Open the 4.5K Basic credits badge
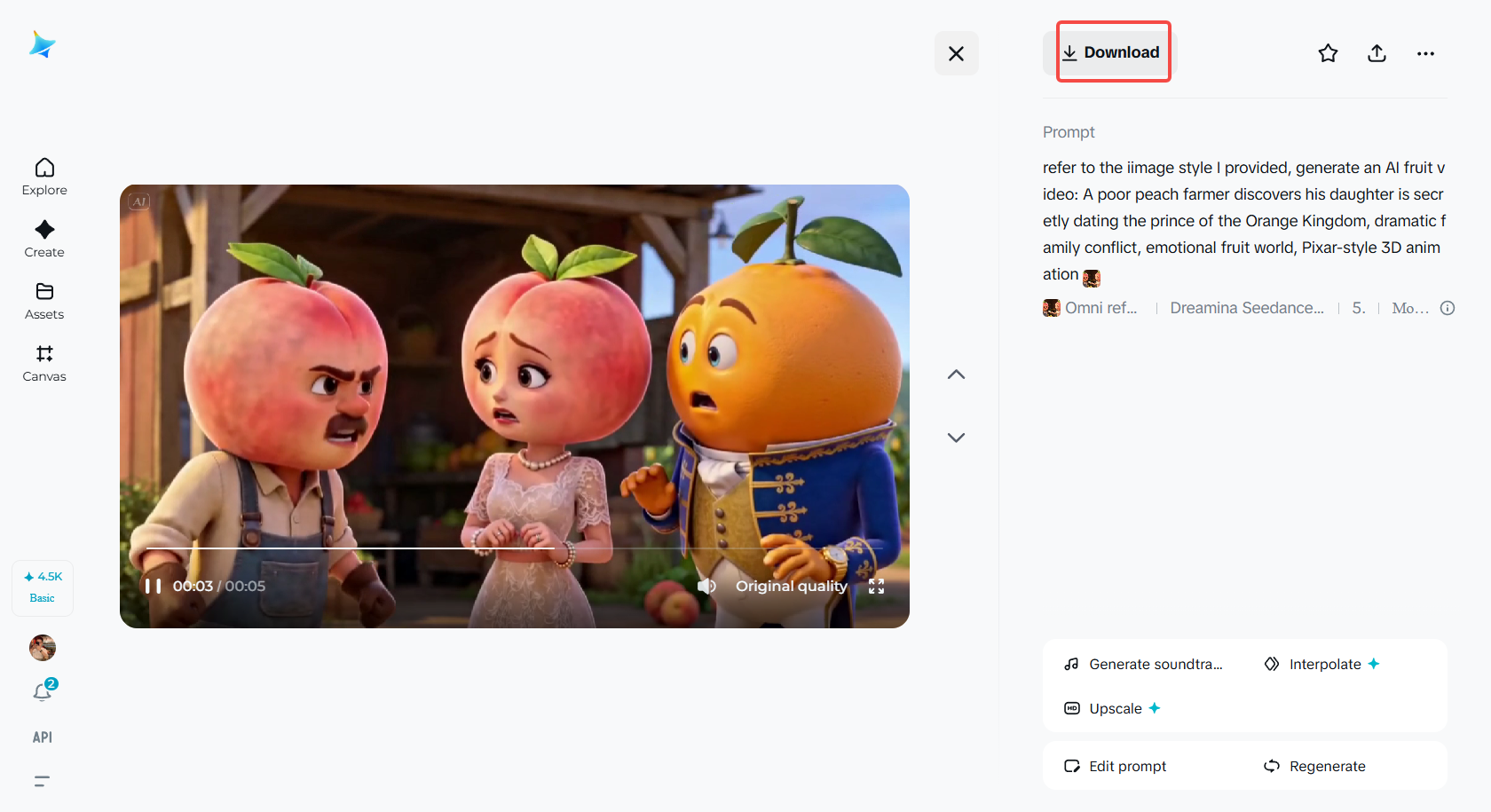This screenshot has height=812, width=1491. (x=43, y=587)
